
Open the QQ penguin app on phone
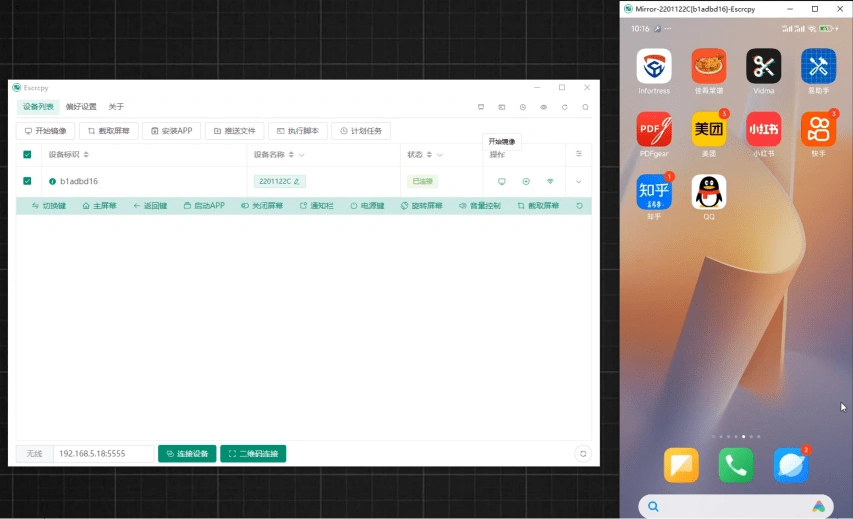pos(708,192)
